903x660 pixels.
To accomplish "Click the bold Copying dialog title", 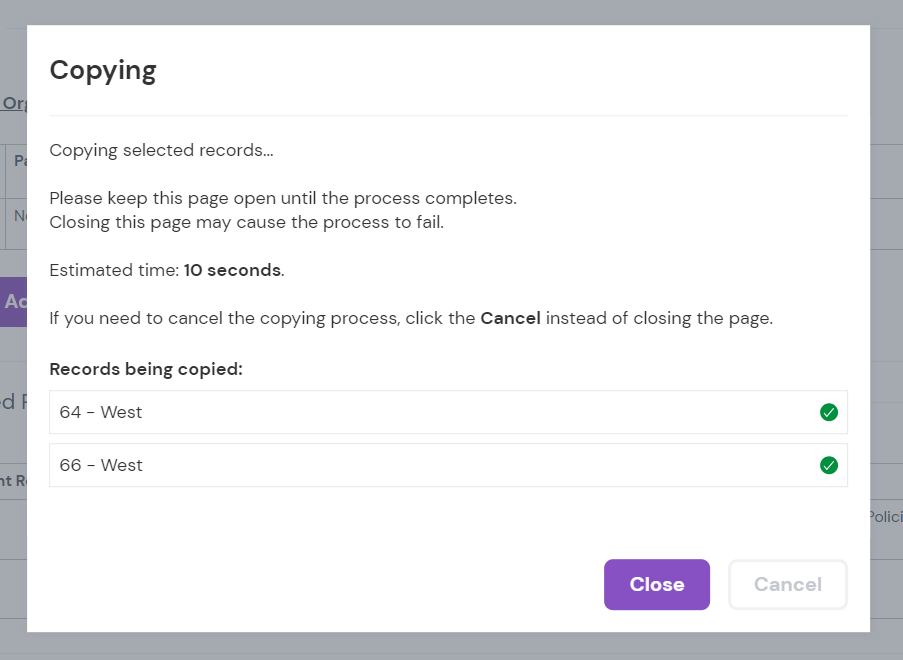I will pos(102,70).
